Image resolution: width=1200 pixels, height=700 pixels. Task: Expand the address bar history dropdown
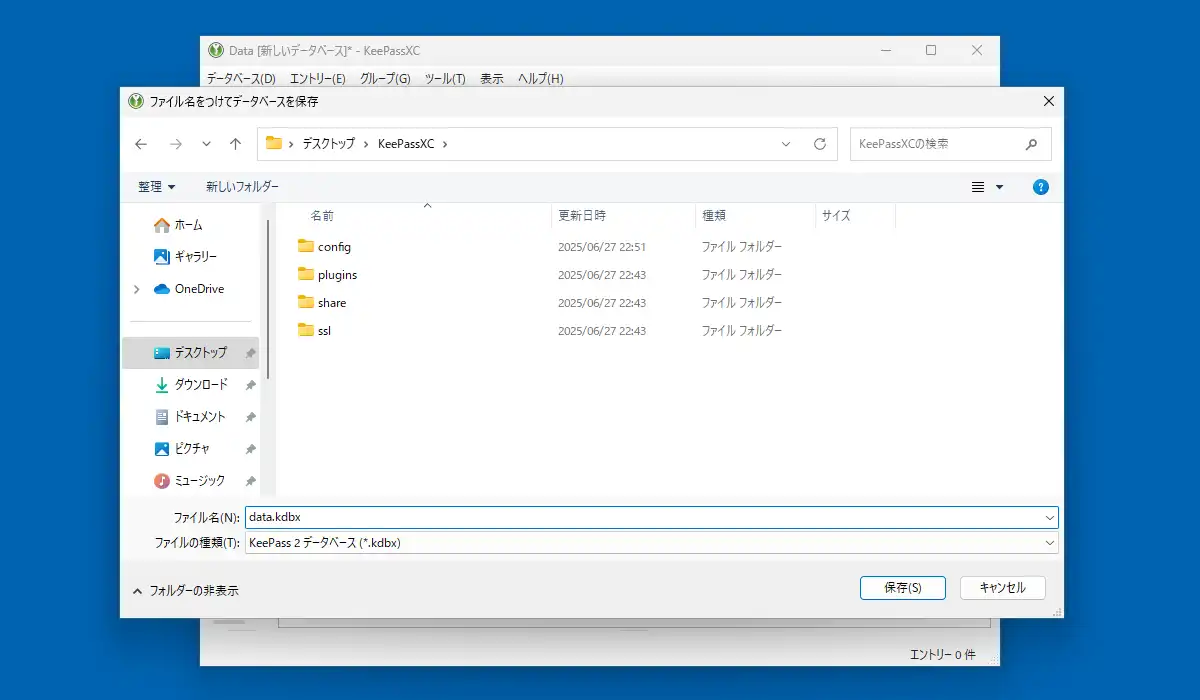(786, 144)
